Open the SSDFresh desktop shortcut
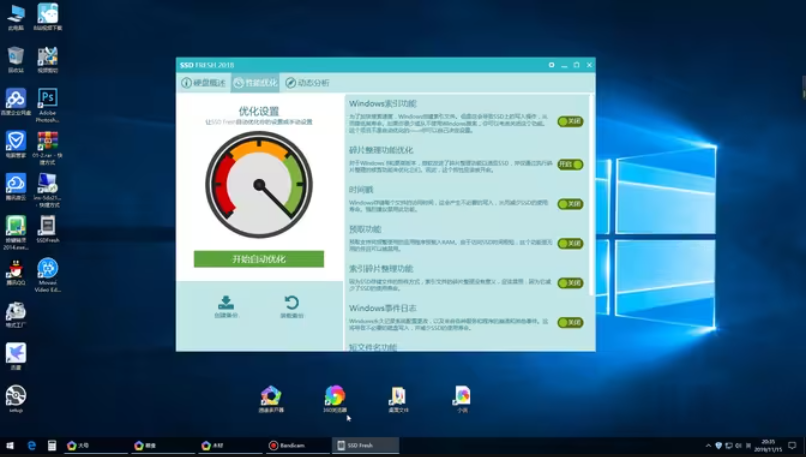This screenshot has width=806, height=457. pyautogui.click(x=47, y=229)
